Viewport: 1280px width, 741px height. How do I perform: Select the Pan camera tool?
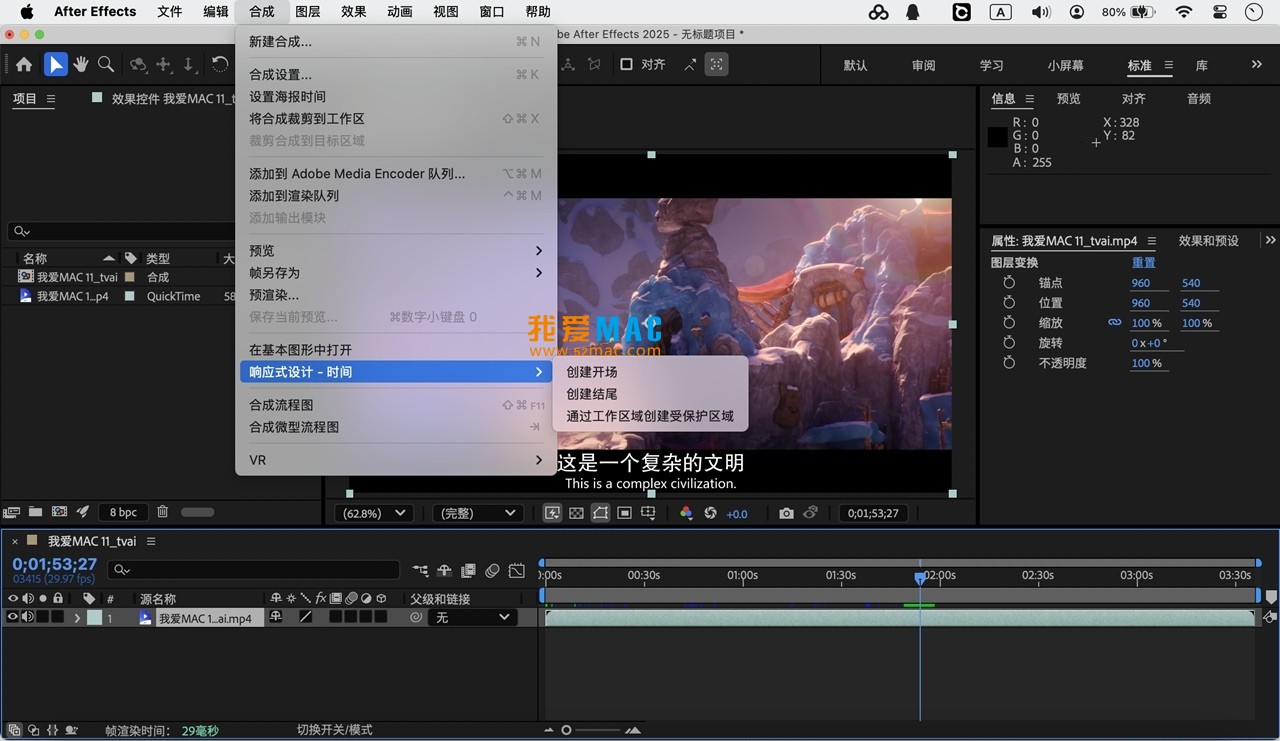click(x=163, y=64)
